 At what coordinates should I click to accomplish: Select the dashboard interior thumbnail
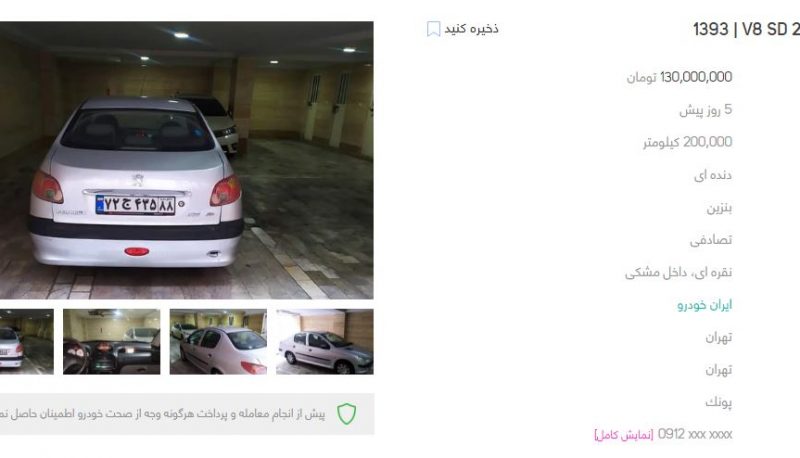(112, 342)
